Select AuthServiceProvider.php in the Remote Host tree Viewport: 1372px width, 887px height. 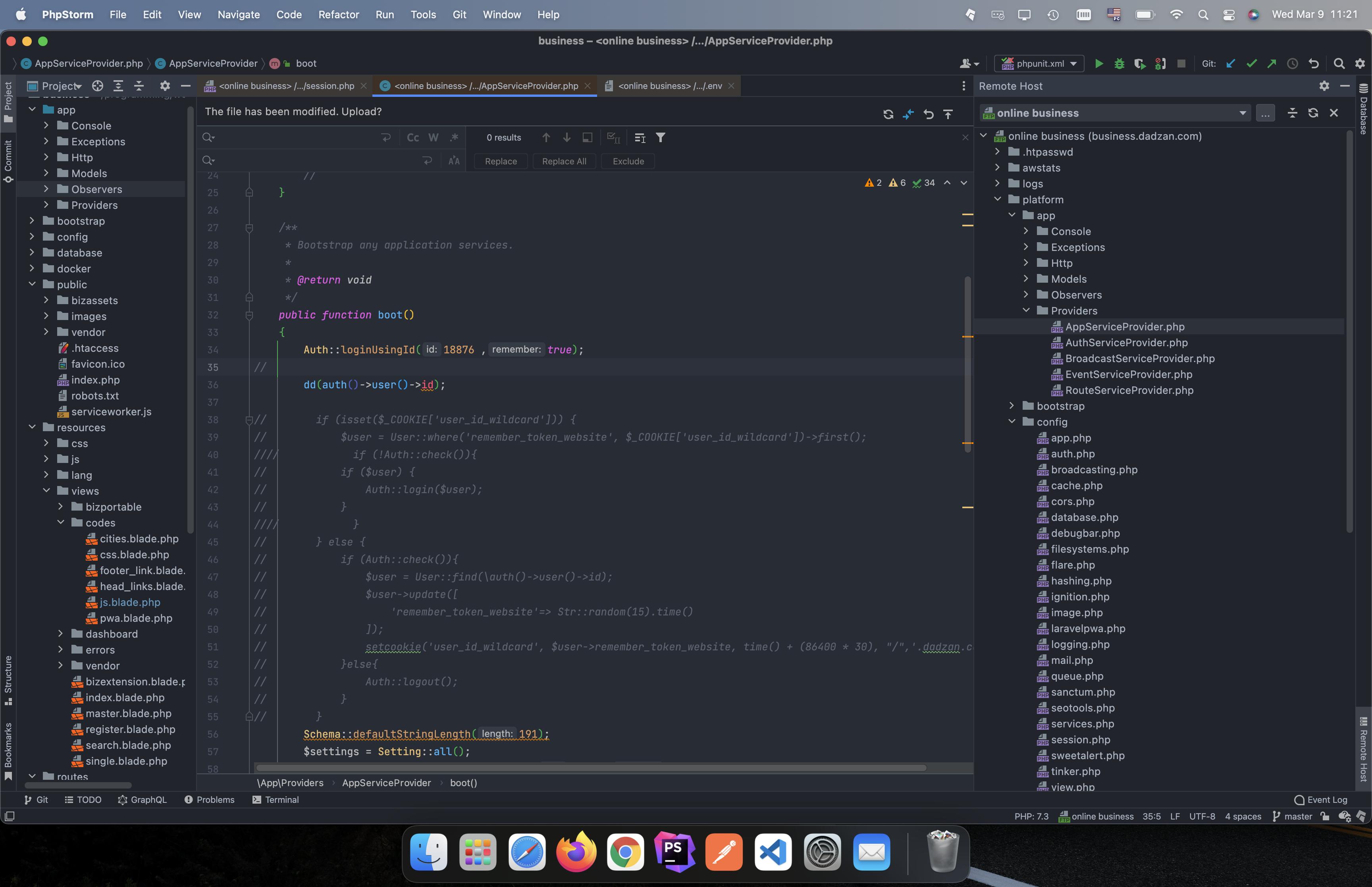click(x=1126, y=342)
